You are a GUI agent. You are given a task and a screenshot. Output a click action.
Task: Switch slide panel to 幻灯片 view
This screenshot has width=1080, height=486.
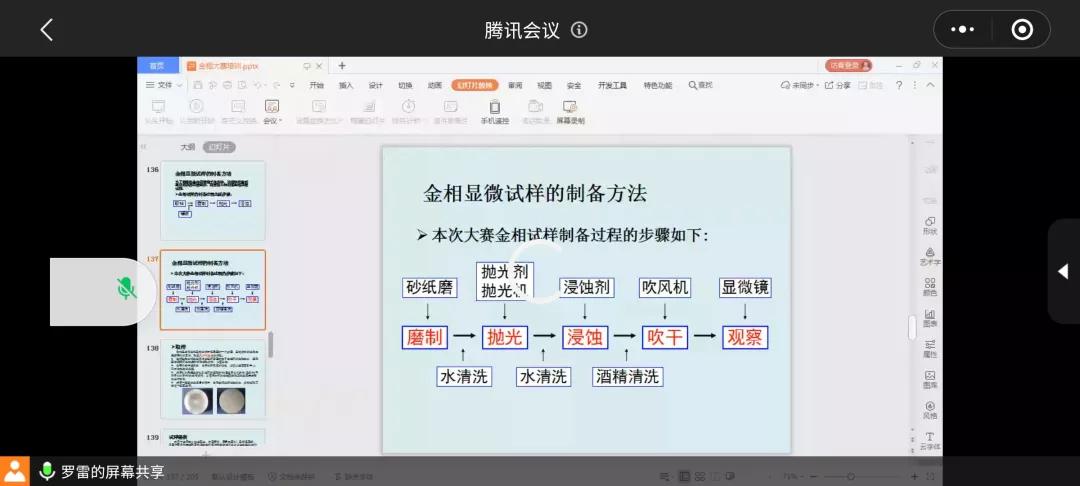pos(219,147)
